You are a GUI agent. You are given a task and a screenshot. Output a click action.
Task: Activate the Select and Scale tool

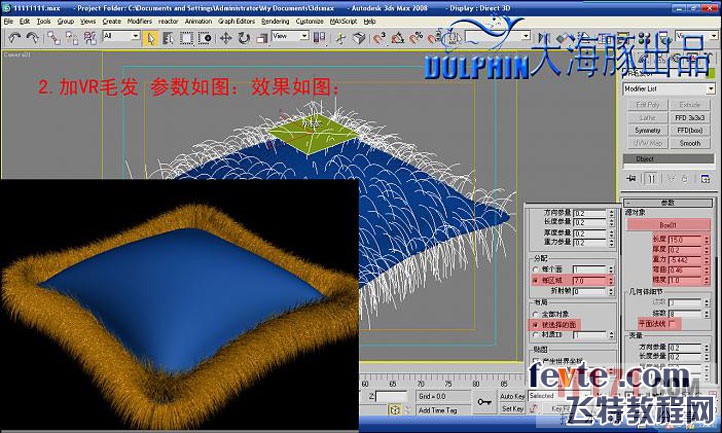pyautogui.click(x=262, y=38)
